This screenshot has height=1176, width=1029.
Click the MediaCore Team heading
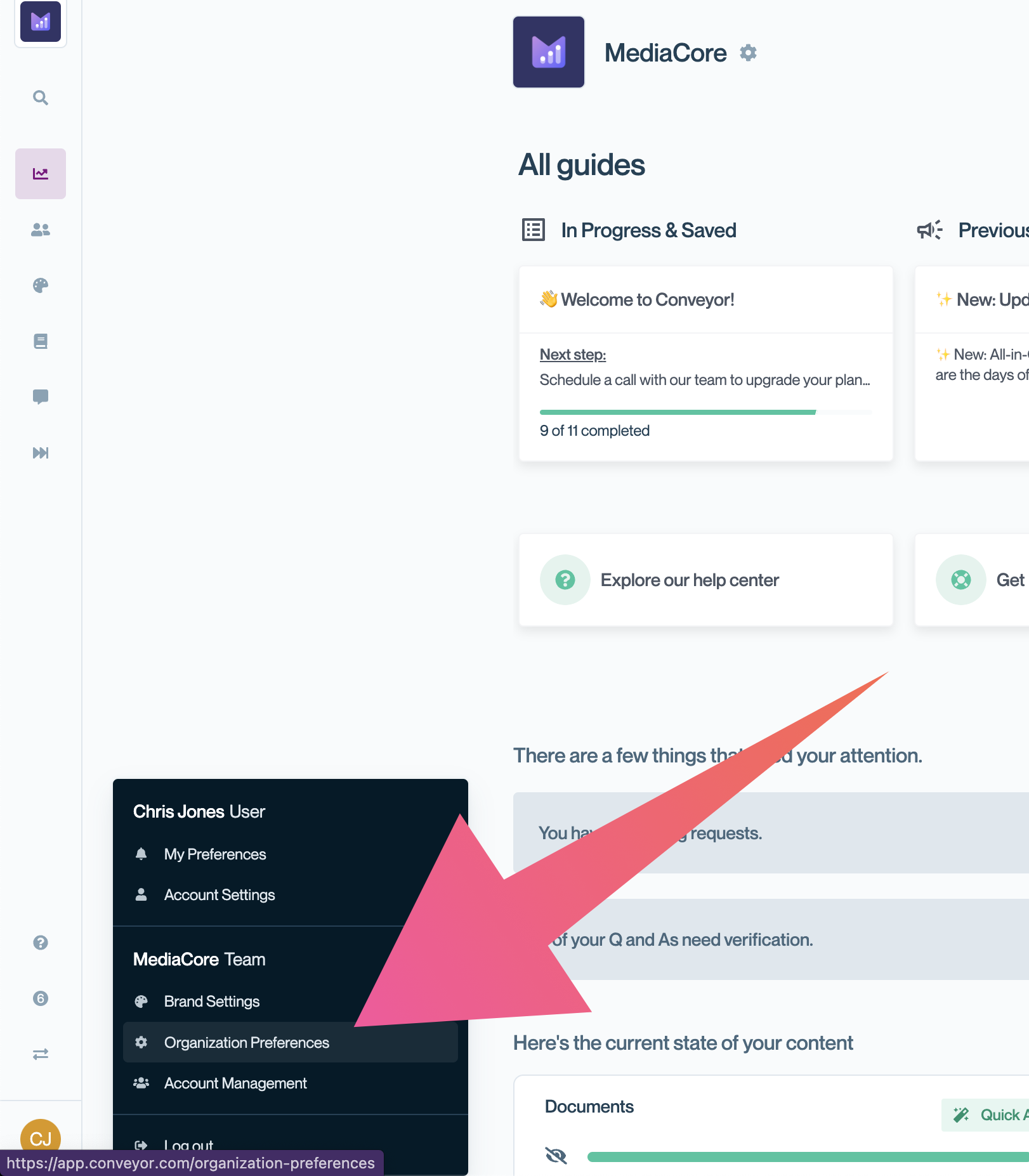(x=199, y=960)
